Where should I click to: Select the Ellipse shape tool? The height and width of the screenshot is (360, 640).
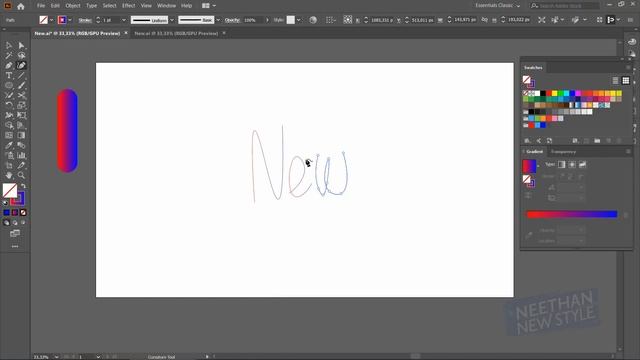[9, 85]
